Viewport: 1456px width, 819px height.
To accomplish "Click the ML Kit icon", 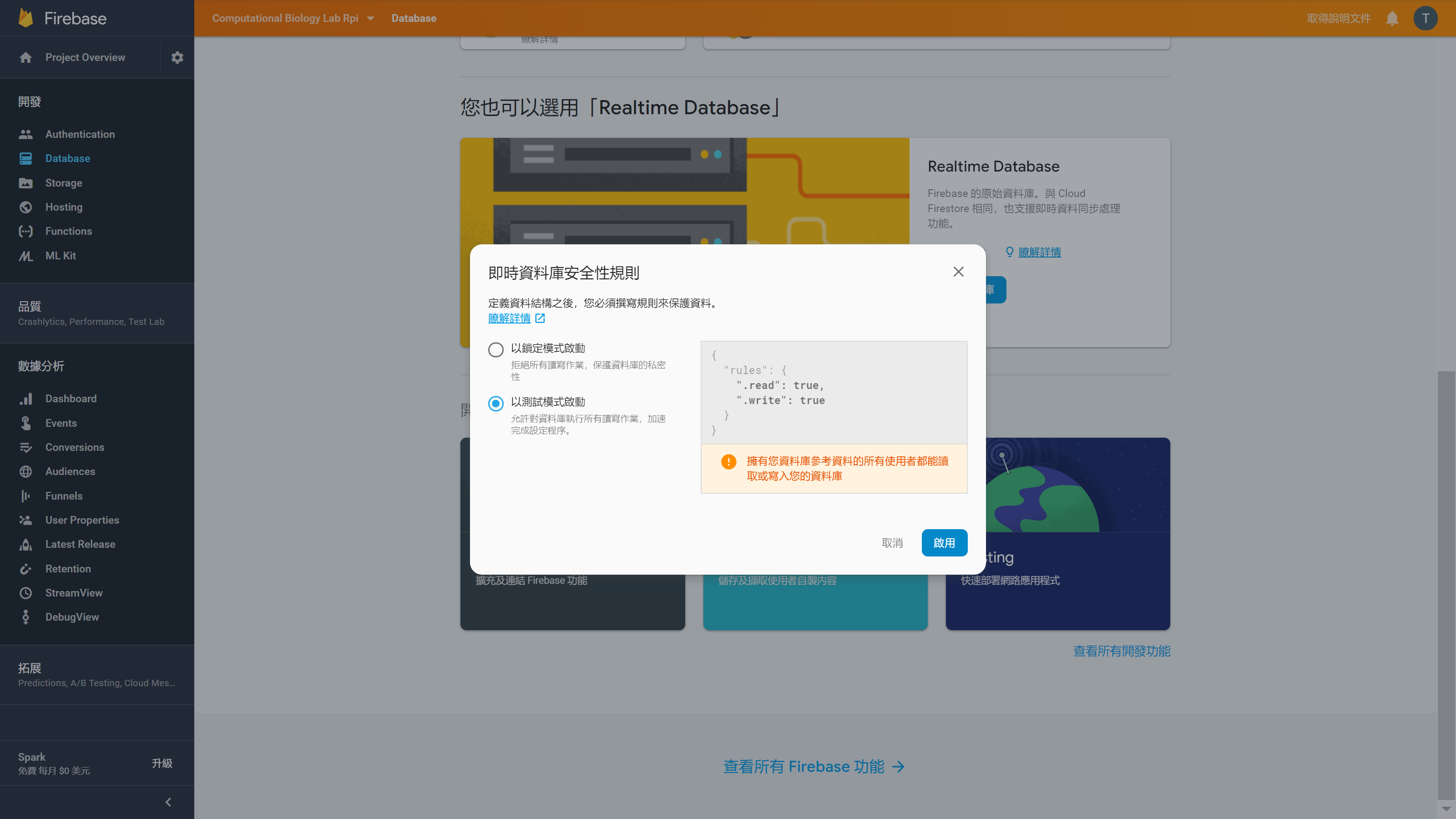I will point(25,256).
